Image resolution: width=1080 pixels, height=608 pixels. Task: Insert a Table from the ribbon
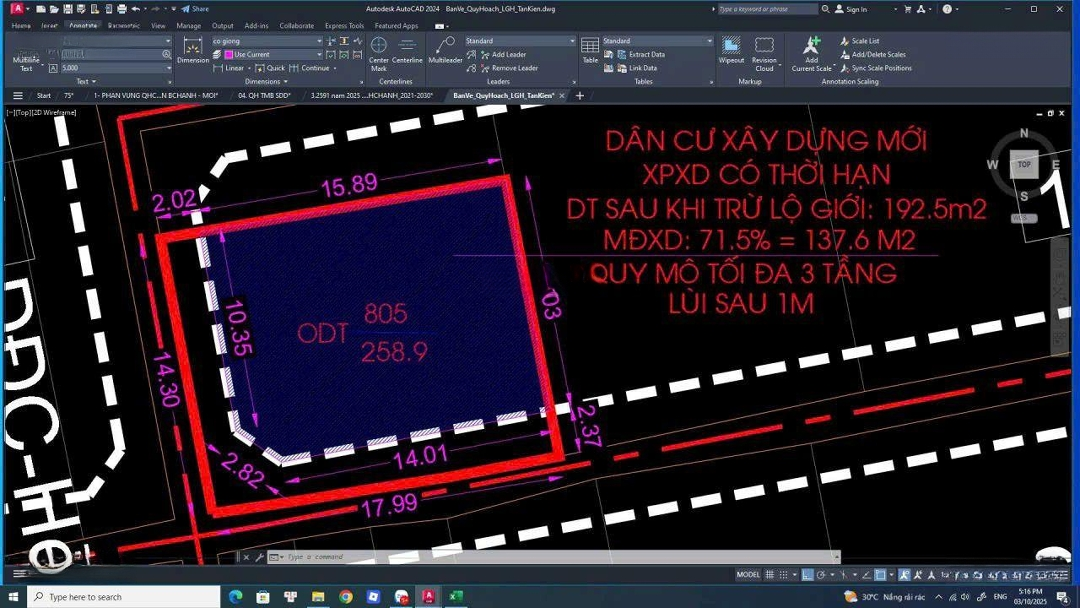[x=590, y=50]
